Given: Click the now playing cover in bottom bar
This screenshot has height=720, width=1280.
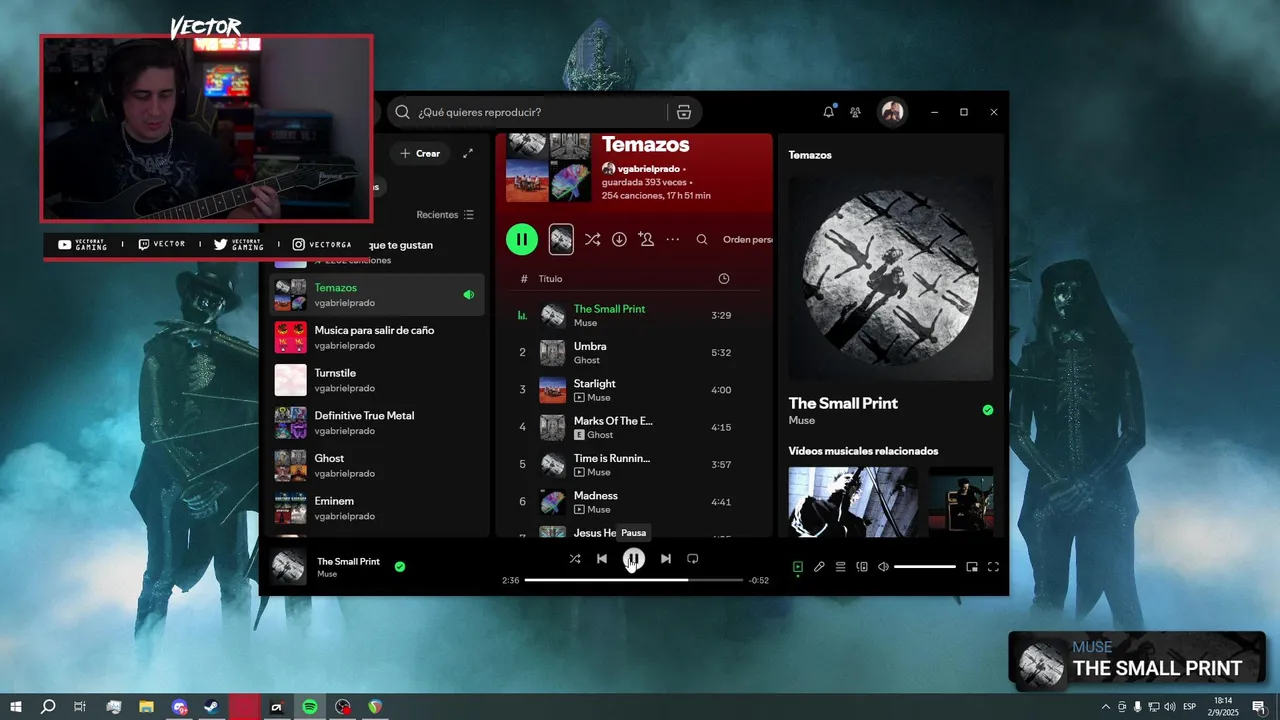Looking at the screenshot, I should [x=289, y=567].
